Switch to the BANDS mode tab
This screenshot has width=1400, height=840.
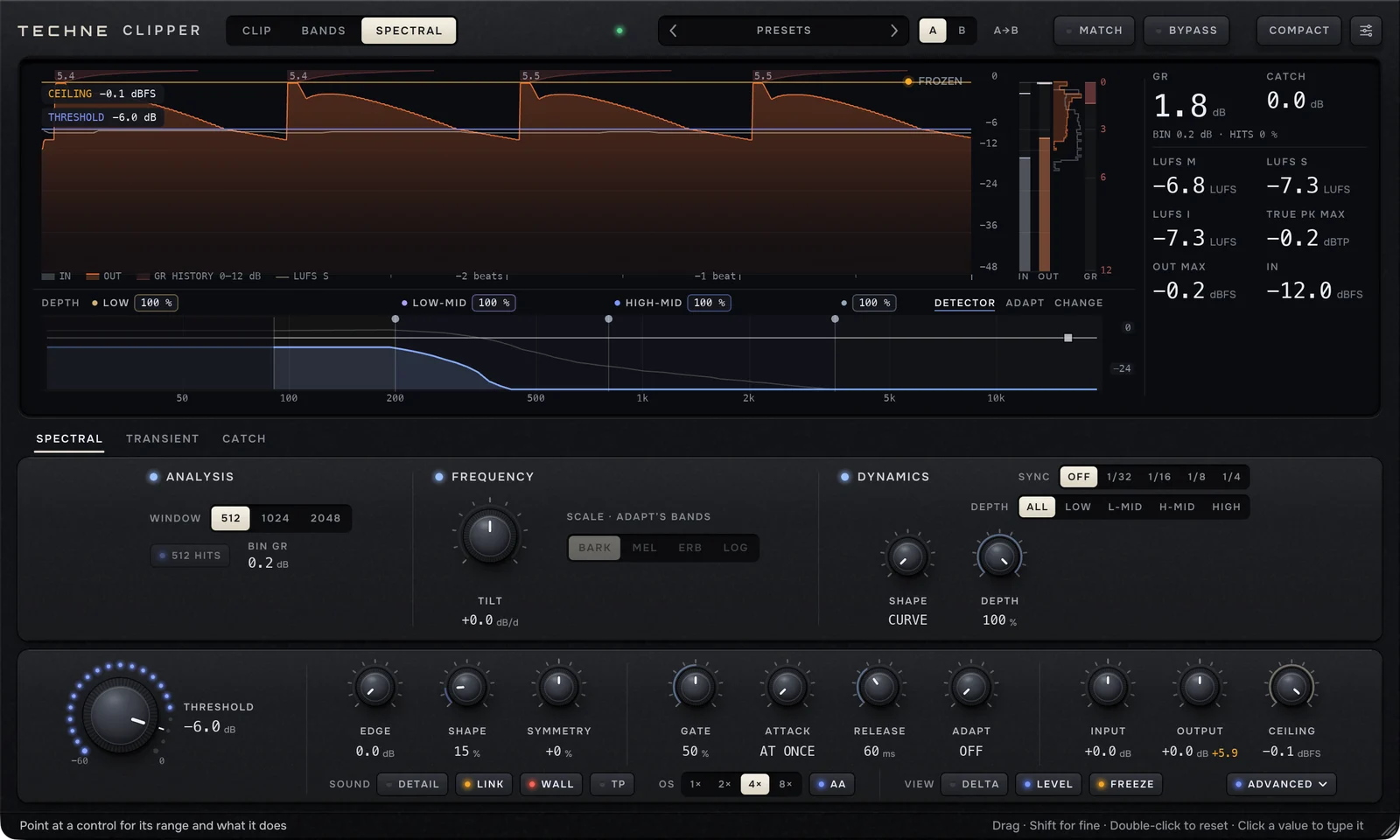point(323,31)
